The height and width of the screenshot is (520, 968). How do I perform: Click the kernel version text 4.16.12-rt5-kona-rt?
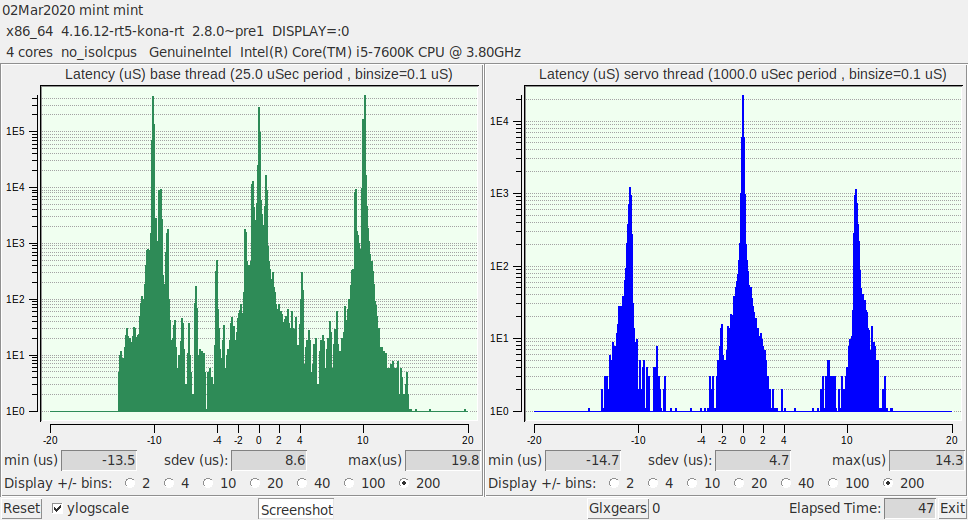coord(122,31)
